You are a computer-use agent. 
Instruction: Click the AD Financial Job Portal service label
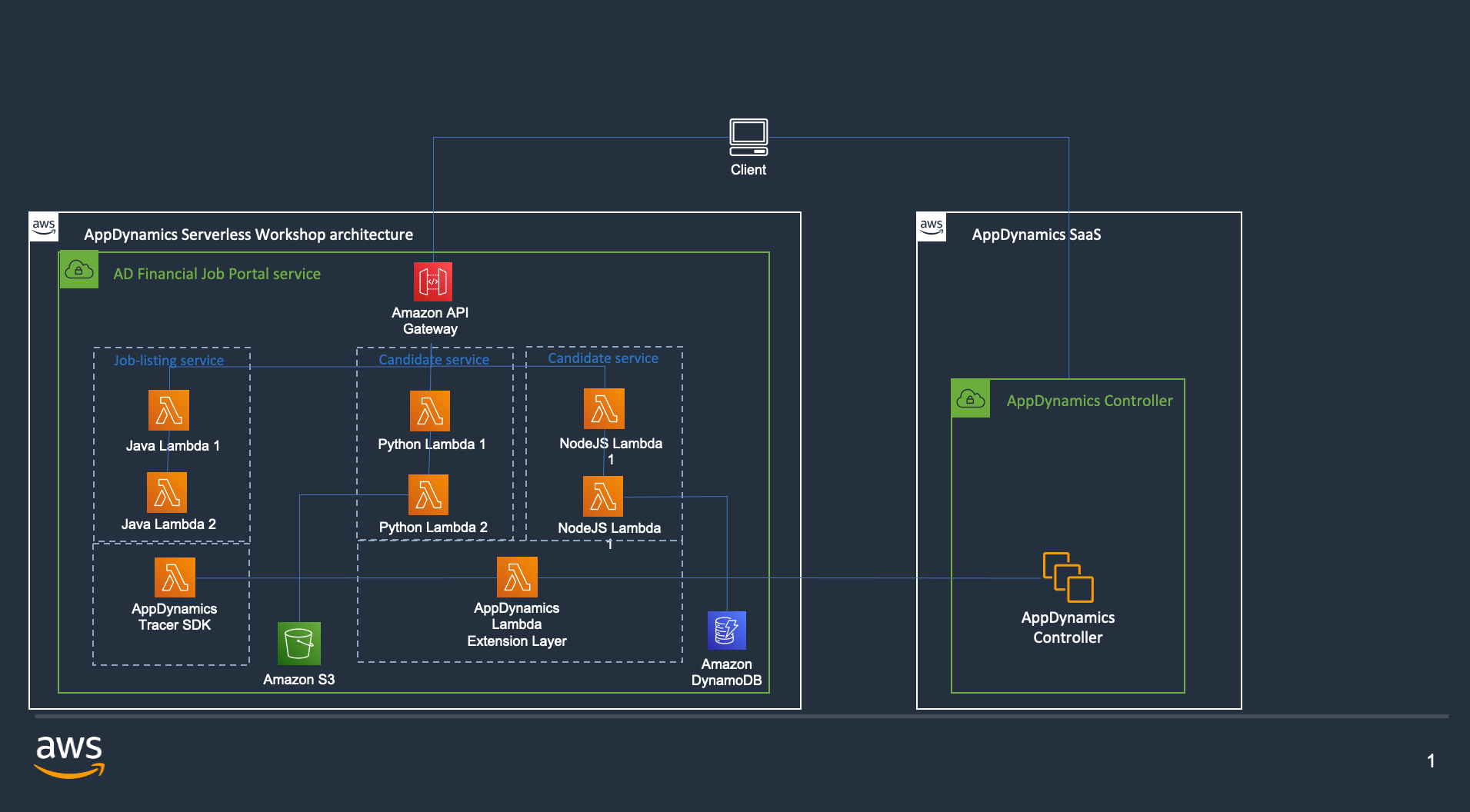coord(217,274)
